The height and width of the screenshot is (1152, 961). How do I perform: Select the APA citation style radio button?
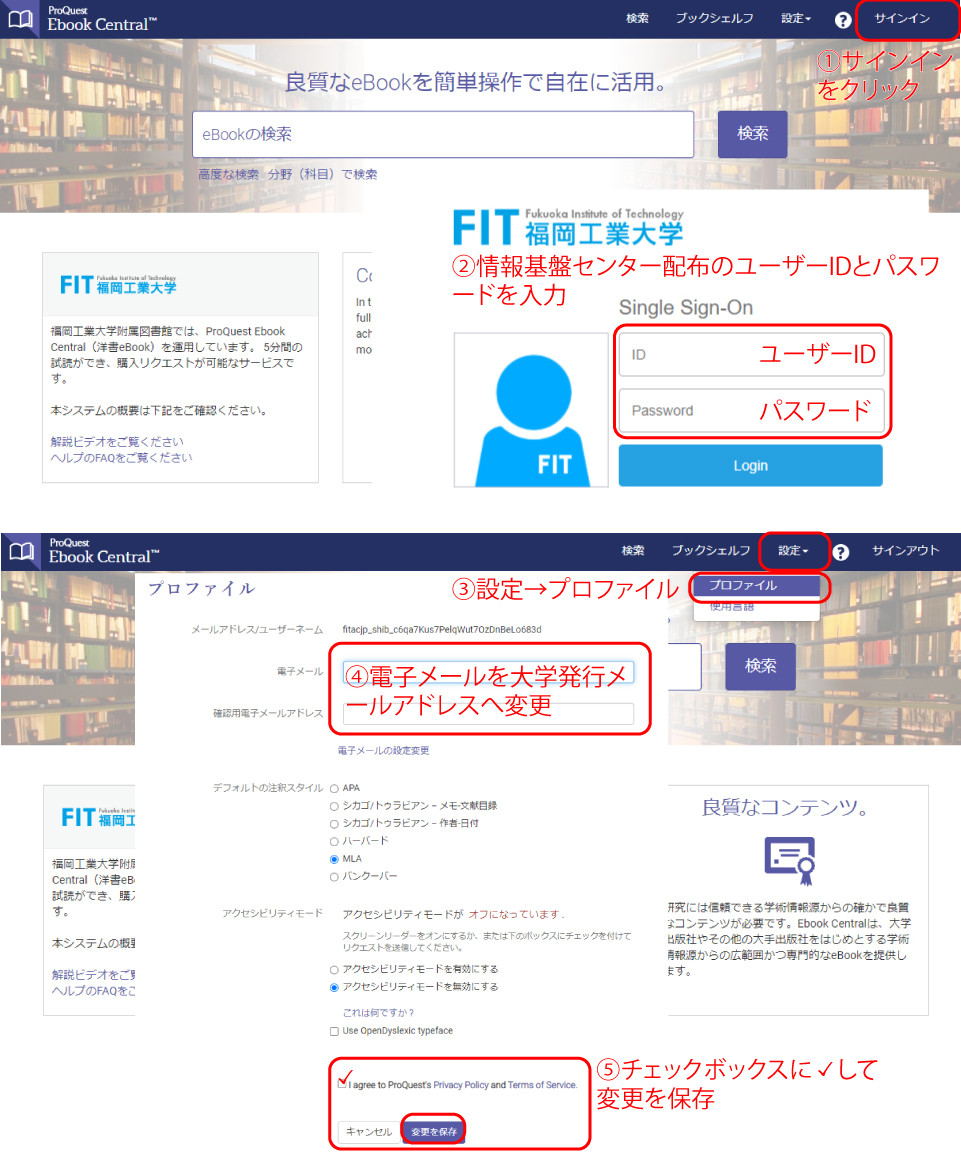point(334,788)
